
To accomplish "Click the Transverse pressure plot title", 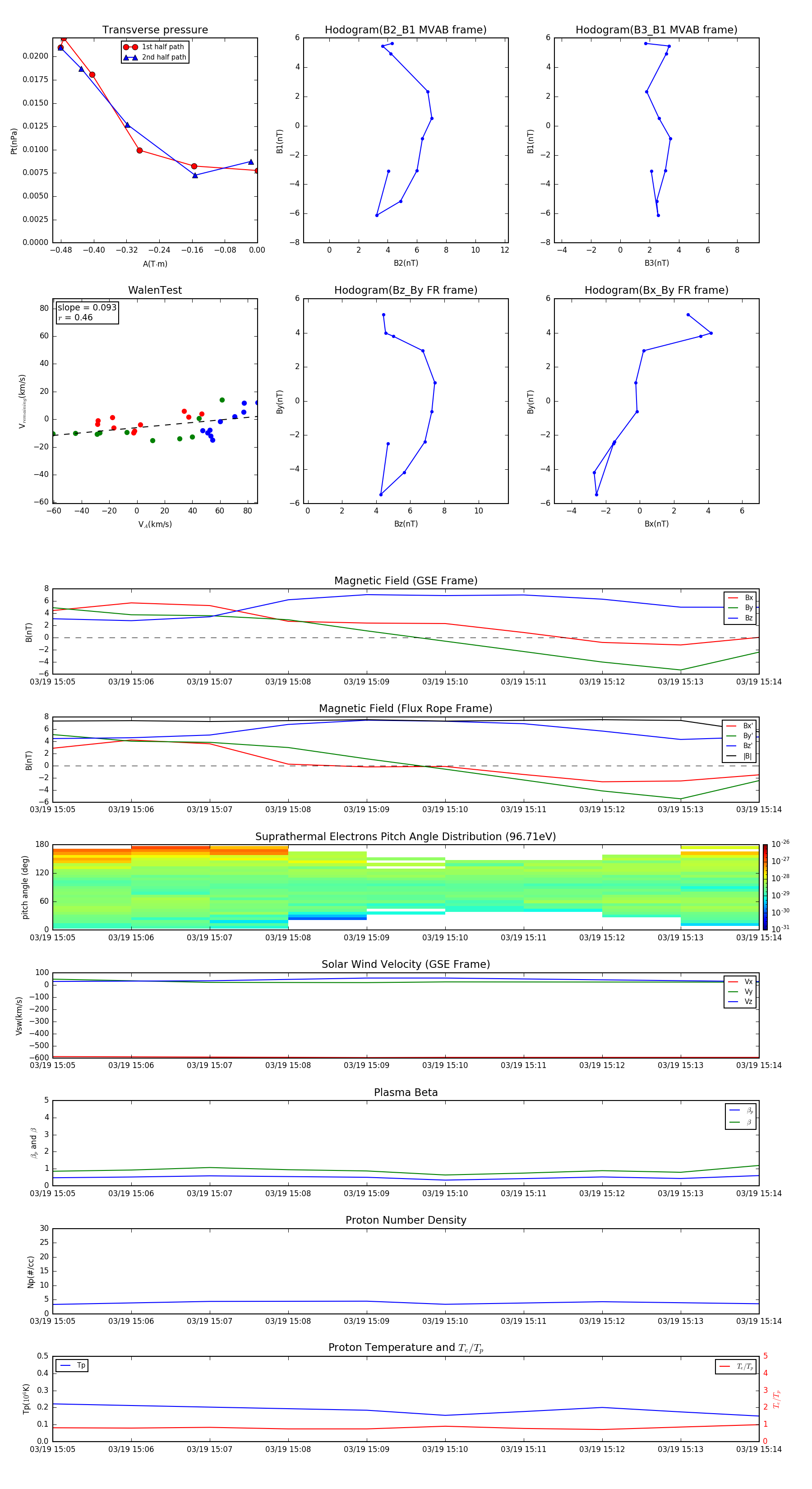I will (155, 30).
